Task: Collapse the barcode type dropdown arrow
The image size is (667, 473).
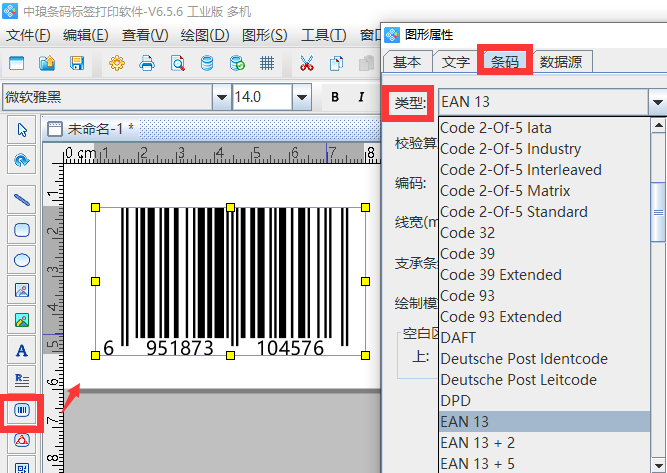Action: [657, 102]
